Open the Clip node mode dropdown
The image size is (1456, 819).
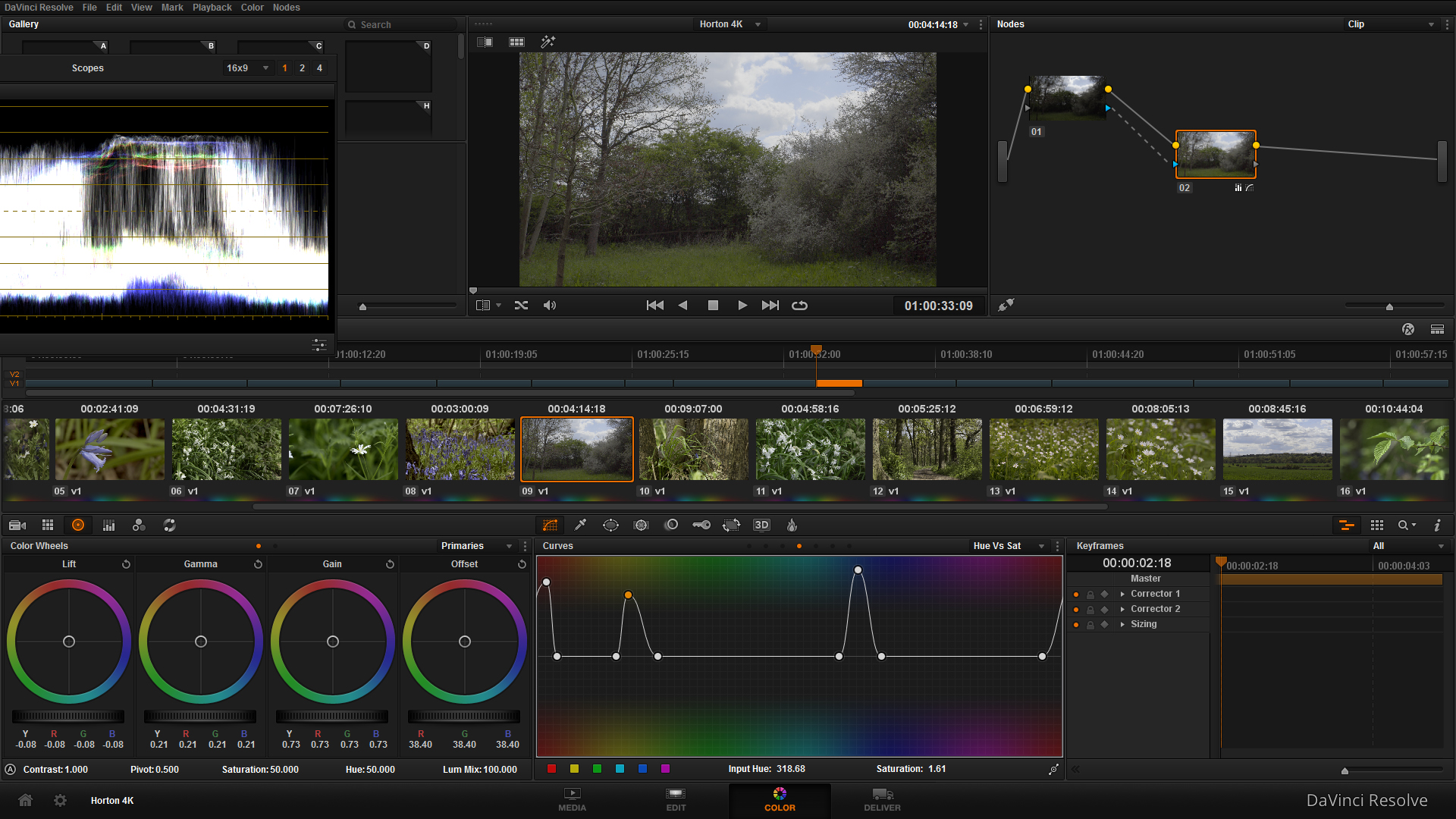tap(1392, 24)
